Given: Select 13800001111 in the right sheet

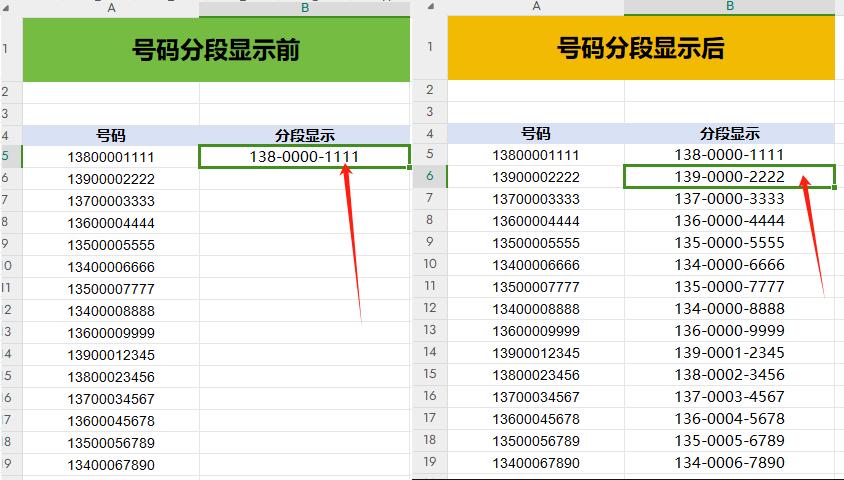Looking at the screenshot, I should 536,154.
